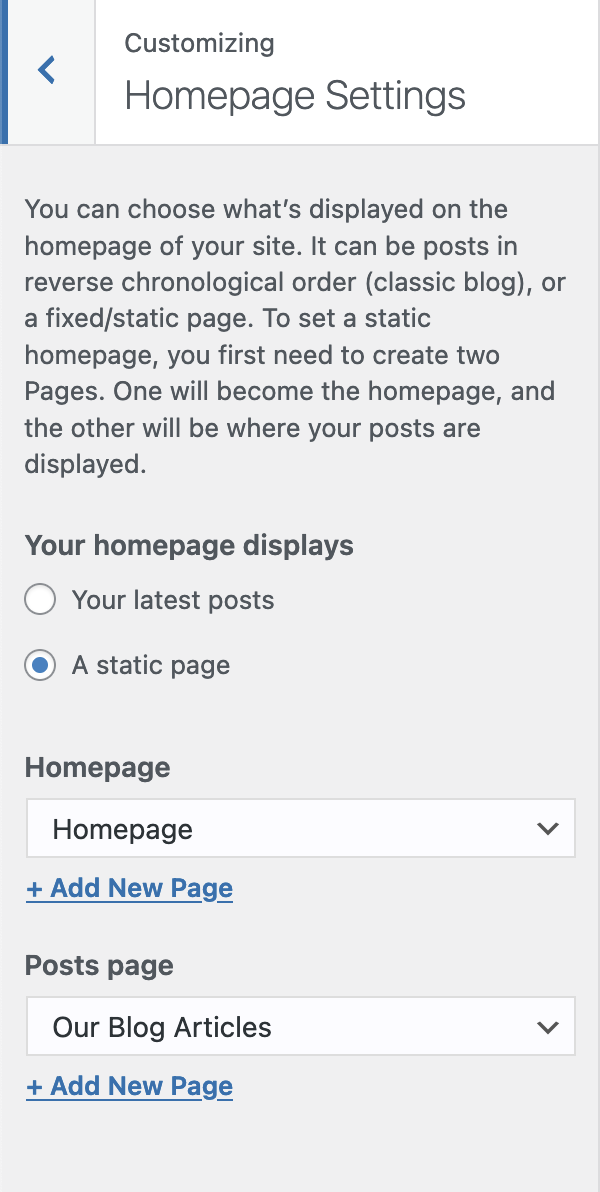This screenshot has width=600, height=1192.
Task: Click '+ Add New Page' under Homepage
Action: 129,888
